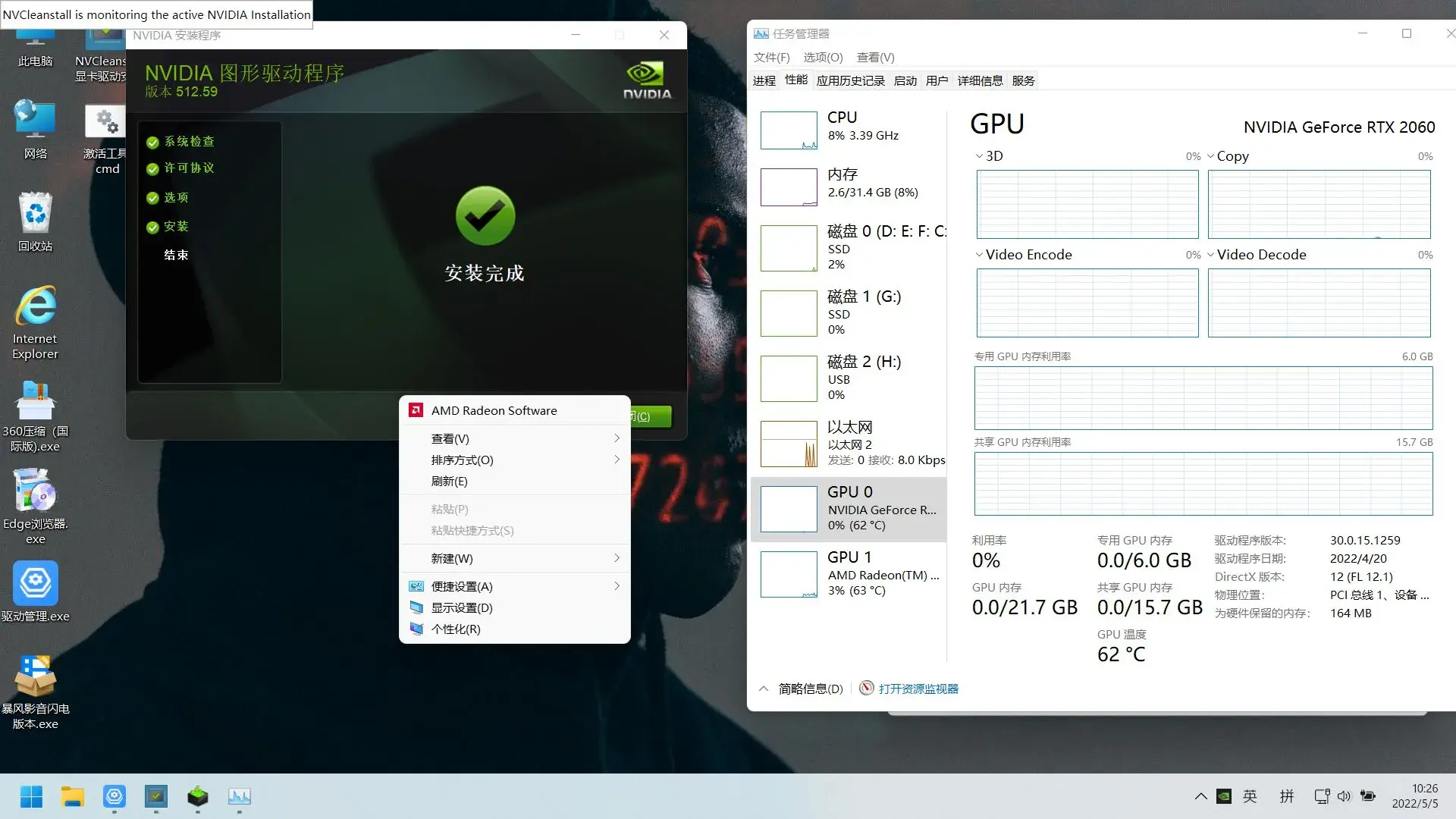This screenshot has width=1456, height=819.
Task: Expand the 新建(W) context submenu
Action: (515, 559)
